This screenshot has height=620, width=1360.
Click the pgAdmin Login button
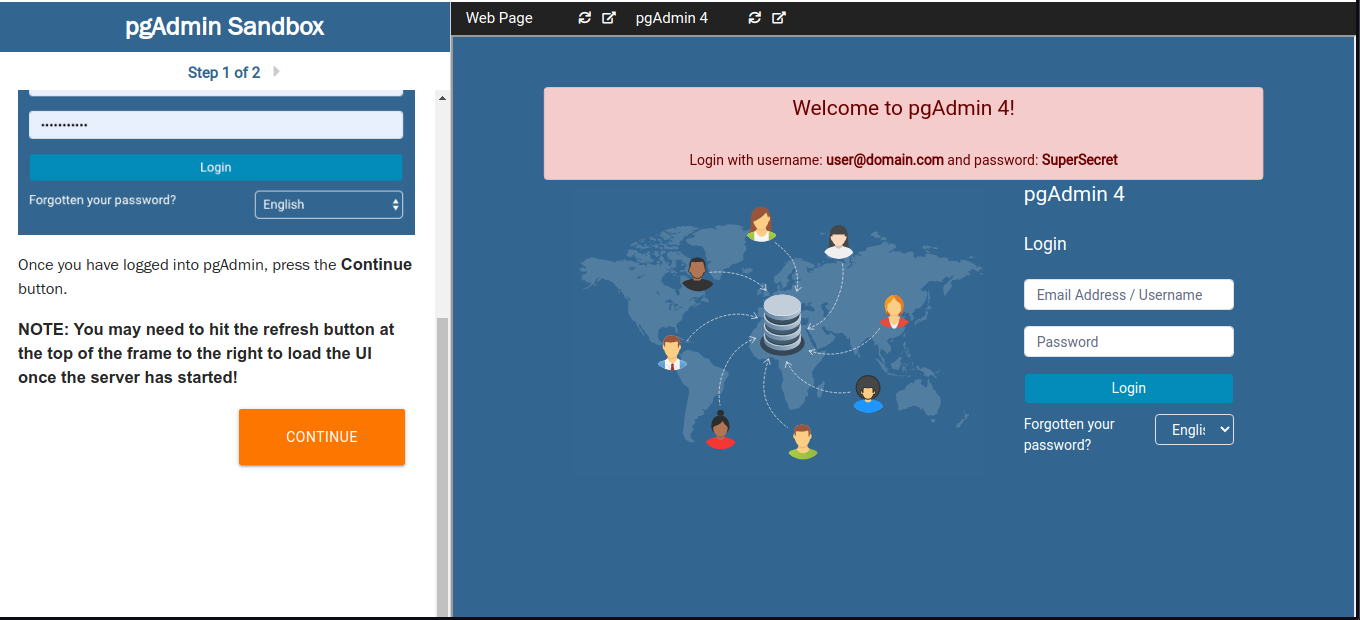(1129, 388)
